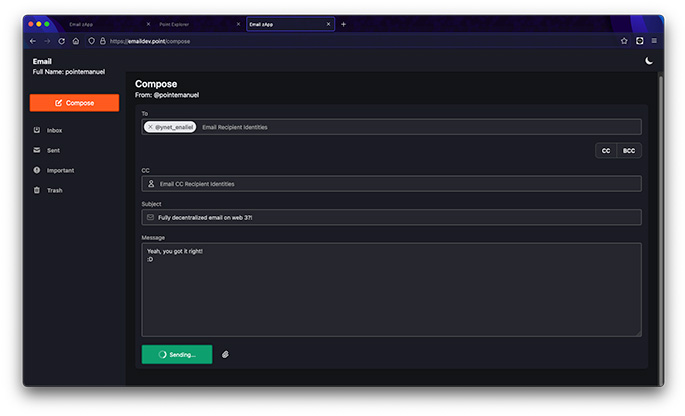Image resolution: width=685 pixels, height=416 pixels.
Task: Click the spinner icon on Sending button
Action: pos(163,354)
